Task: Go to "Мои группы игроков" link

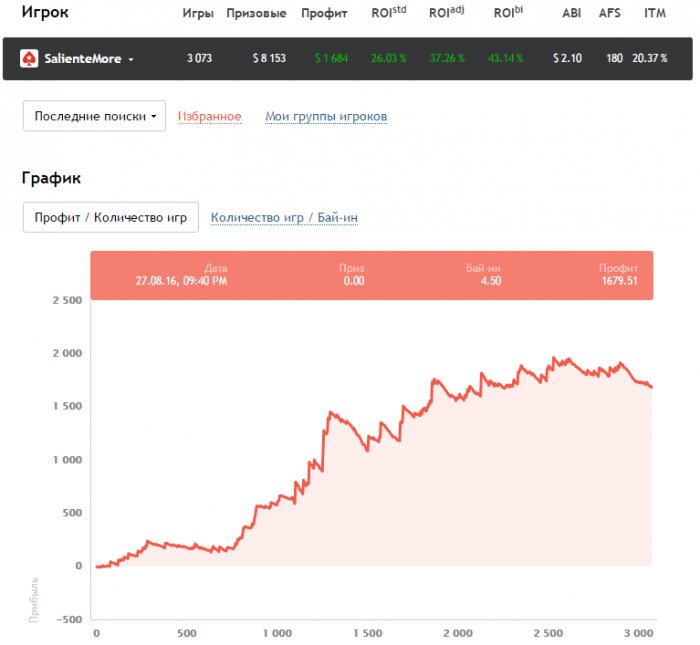Action: tap(326, 117)
